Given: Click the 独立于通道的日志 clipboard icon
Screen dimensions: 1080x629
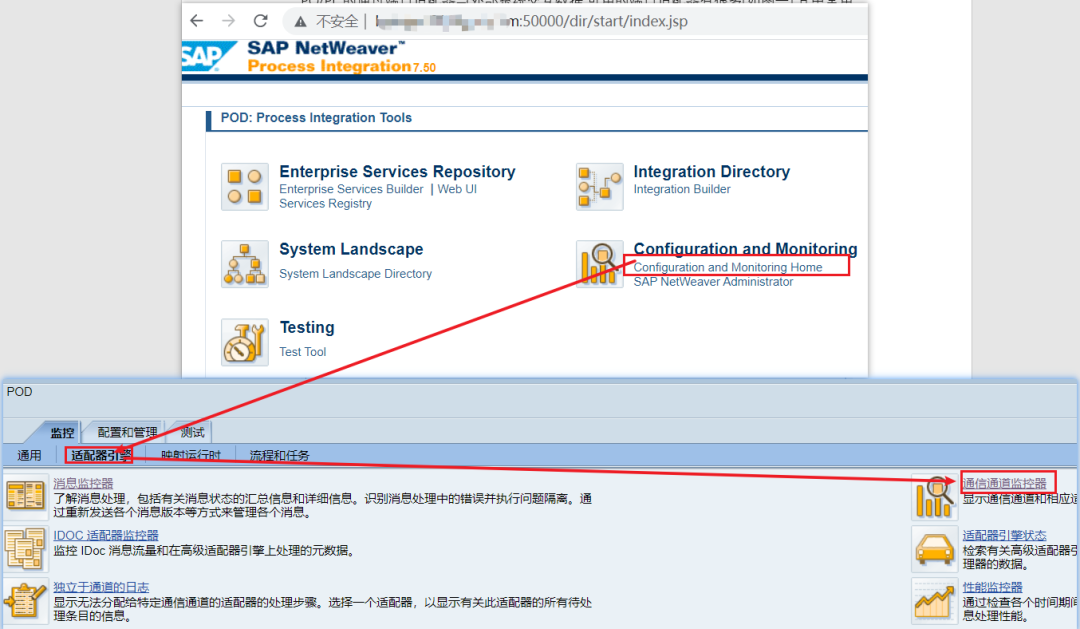Looking at the screenshot, I should (25, 601).
